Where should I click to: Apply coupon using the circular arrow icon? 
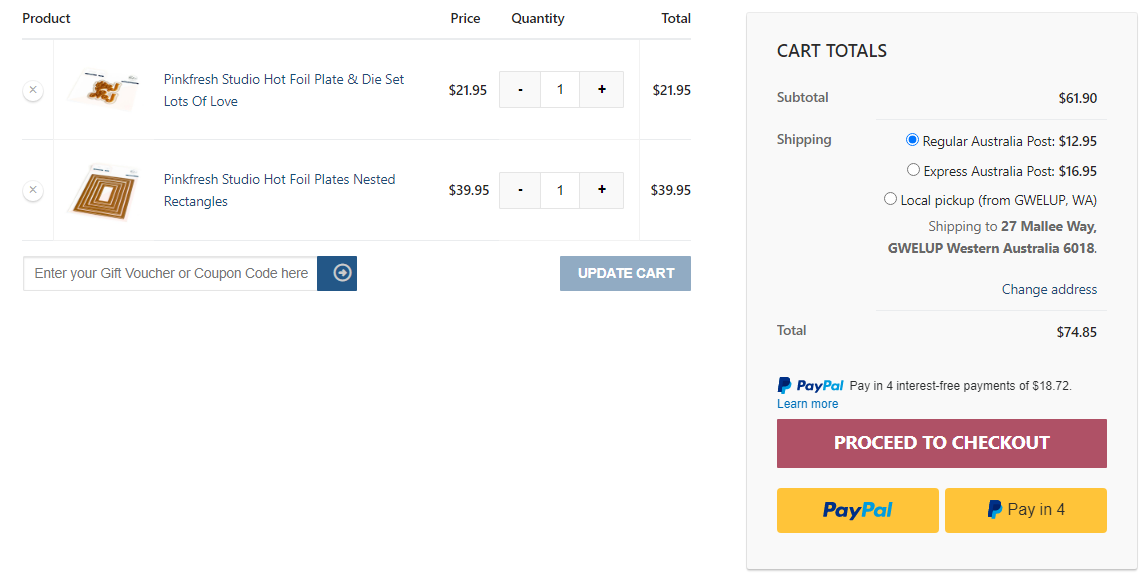point(336,272)
